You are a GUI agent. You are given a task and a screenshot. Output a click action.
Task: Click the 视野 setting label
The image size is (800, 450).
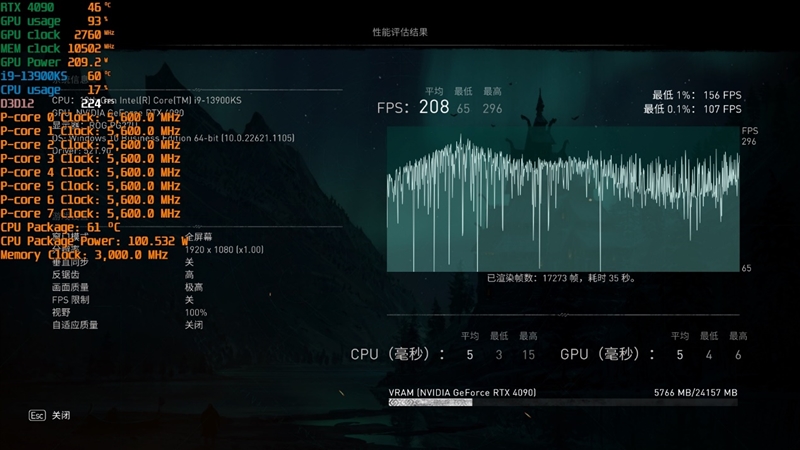tap(61, 312)
